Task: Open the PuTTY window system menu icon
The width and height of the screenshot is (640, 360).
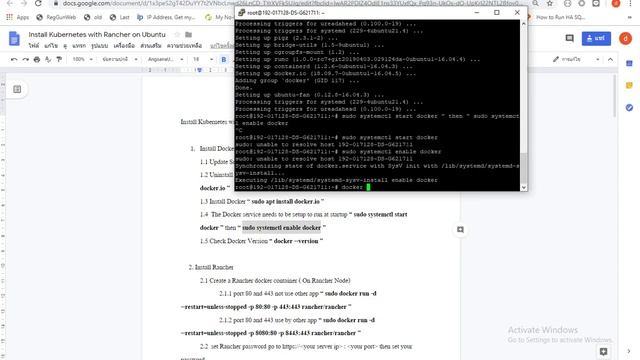Action: (x=241, y=13)
